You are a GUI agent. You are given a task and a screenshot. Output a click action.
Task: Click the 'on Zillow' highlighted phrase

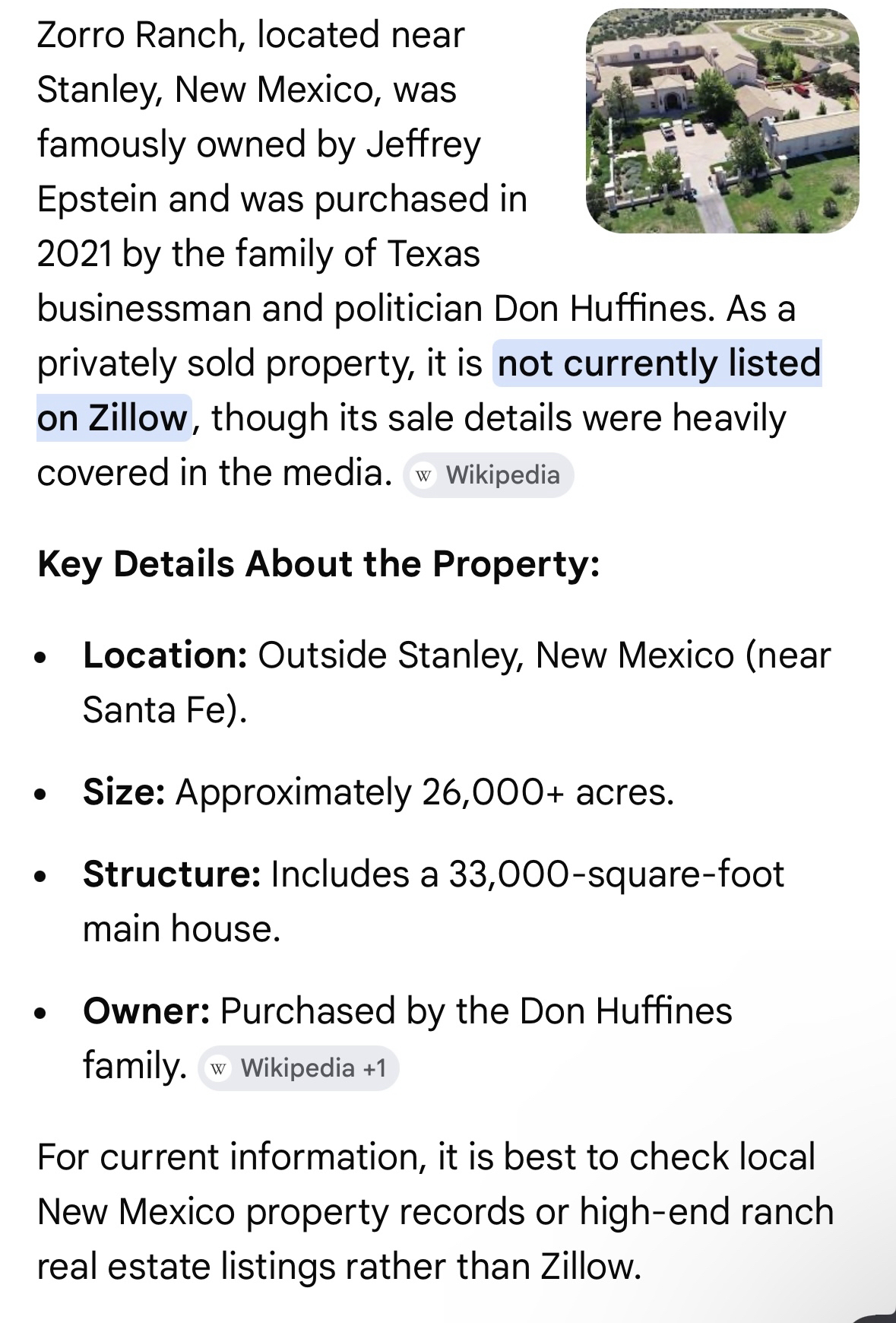tap(113, 418)
